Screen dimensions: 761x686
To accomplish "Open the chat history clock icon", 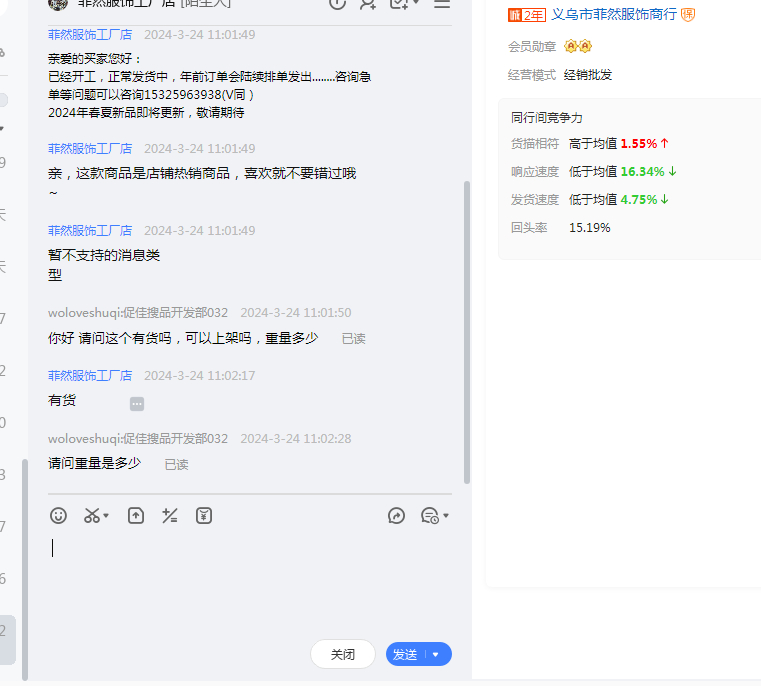I will tap(429, 516).
